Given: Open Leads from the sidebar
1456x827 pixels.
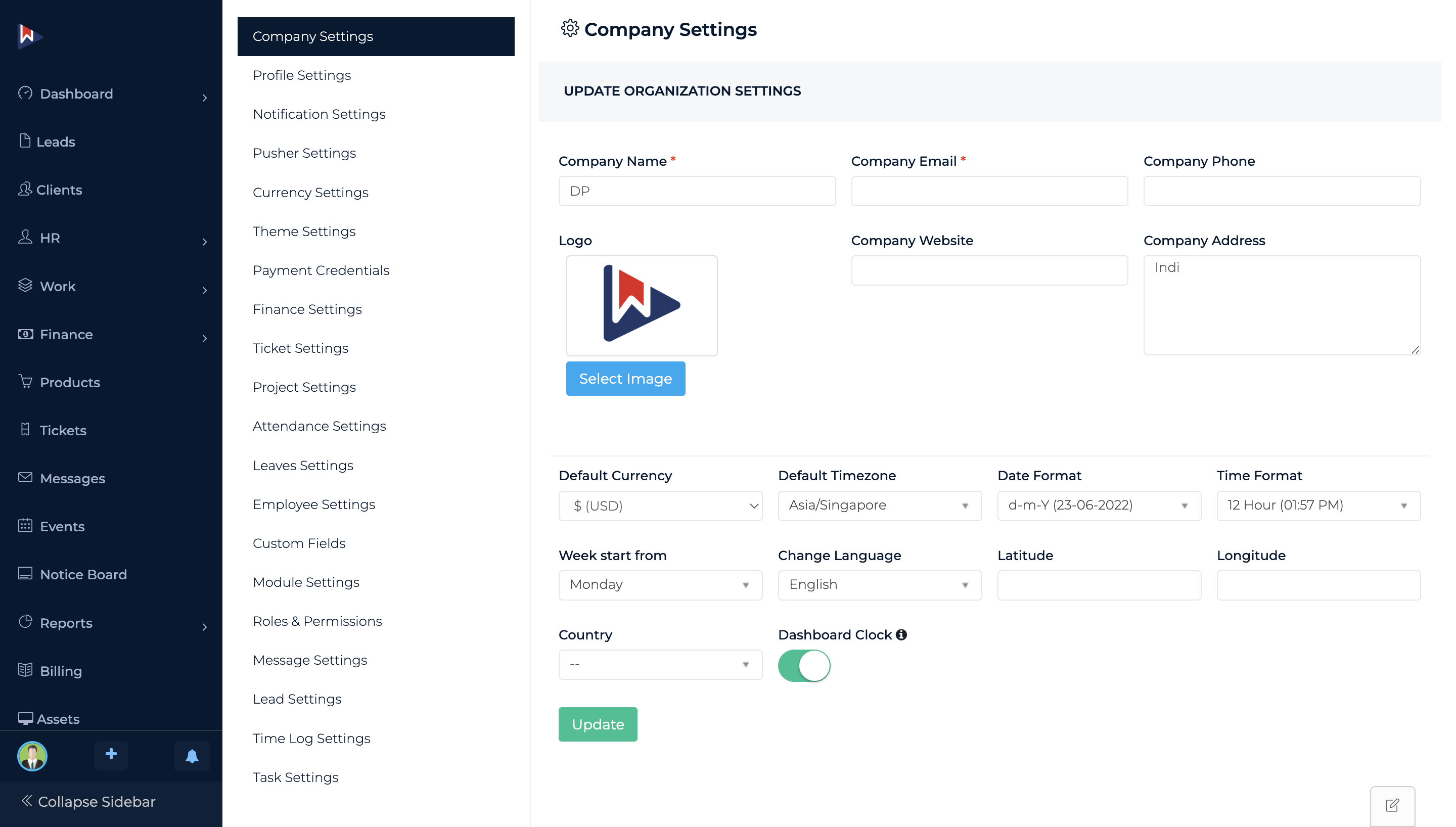Looking at the screenshot, I should coord(56,142).
